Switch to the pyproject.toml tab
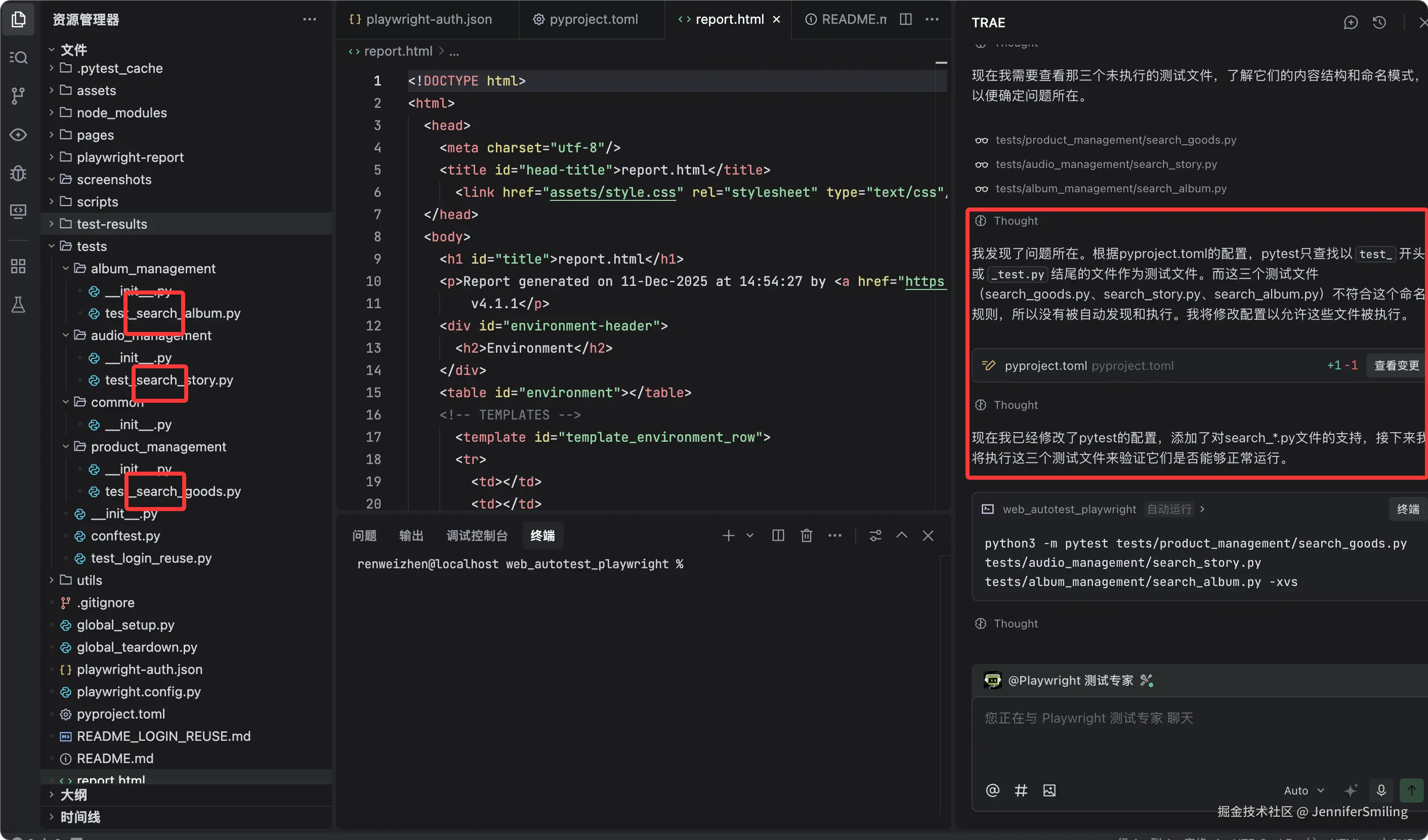The width and height of the screenshot is (1428, 840). pyautogui.click(x=593, y=19)
